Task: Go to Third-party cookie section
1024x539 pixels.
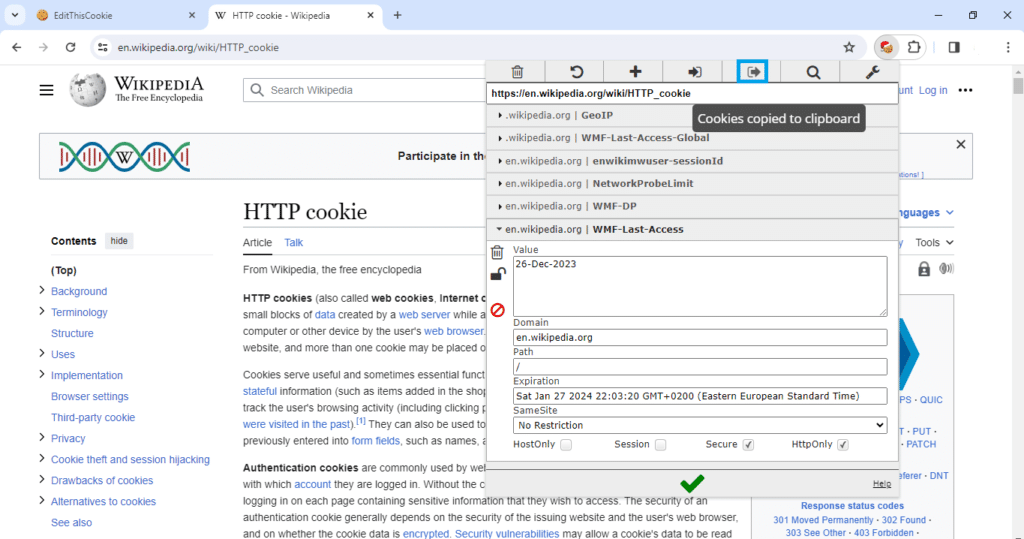Action: [93, 417]
